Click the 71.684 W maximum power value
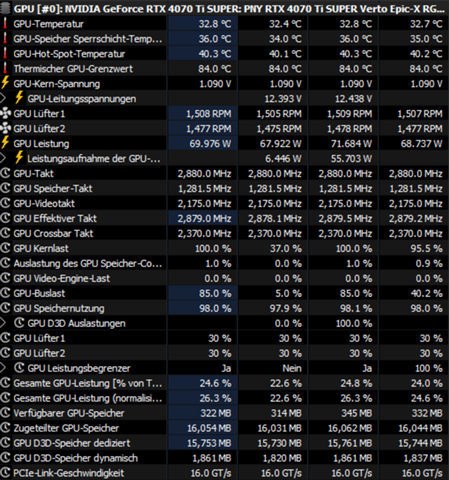Viewport: 449px width, 480px height. (351, 144)
